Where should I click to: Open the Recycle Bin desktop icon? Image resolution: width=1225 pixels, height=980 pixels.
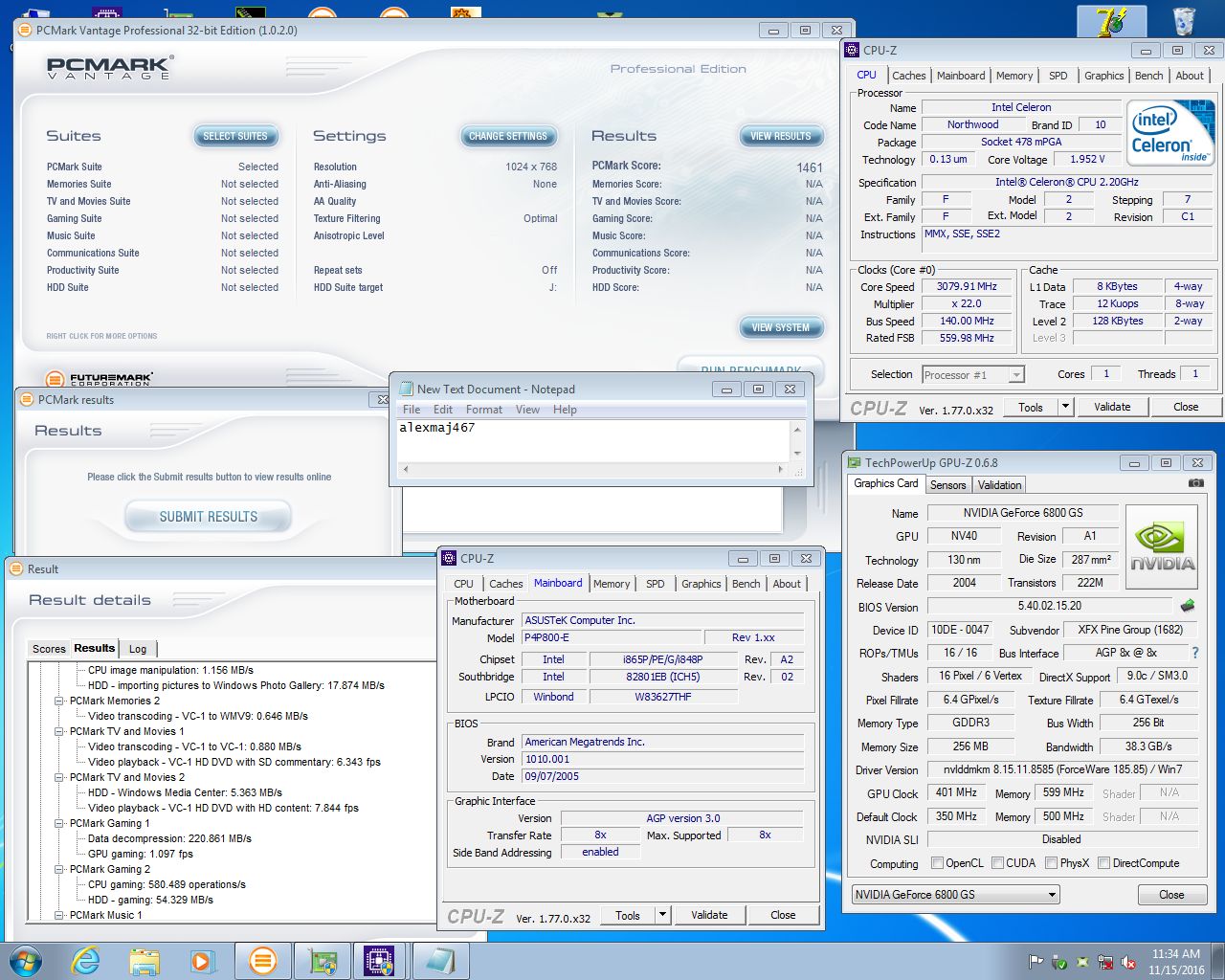pyautogui.click(x=1184, y=20)
